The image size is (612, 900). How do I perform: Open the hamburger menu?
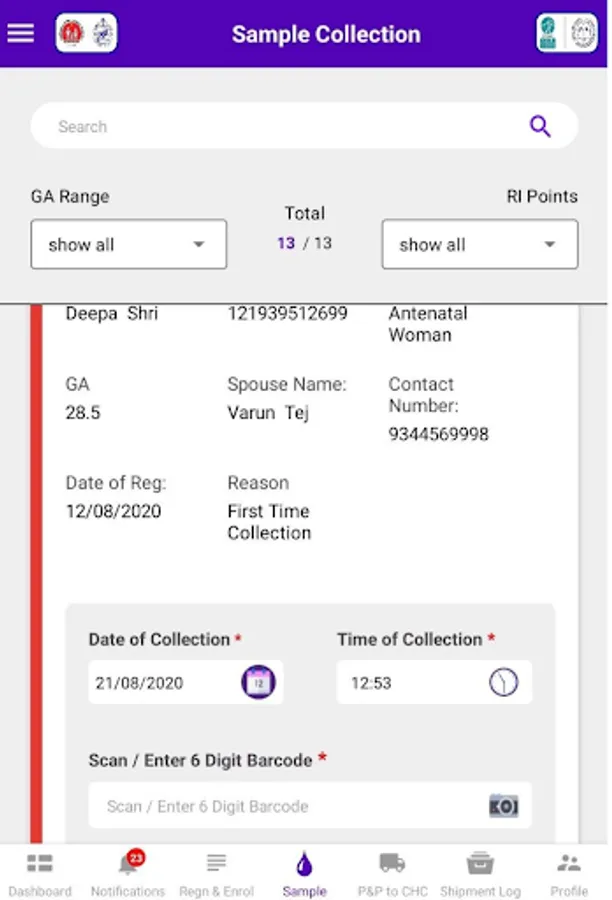coord(21,33)
